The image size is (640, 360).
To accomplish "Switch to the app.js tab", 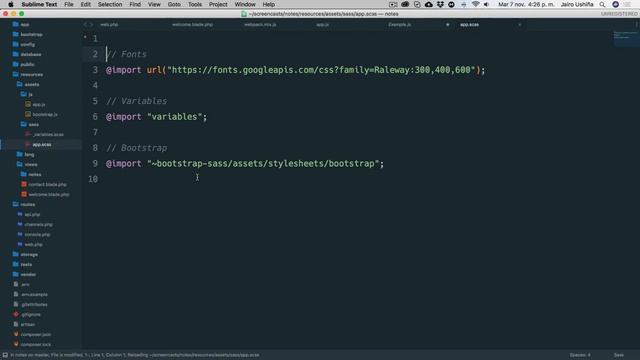I will (x=322, y=24).
